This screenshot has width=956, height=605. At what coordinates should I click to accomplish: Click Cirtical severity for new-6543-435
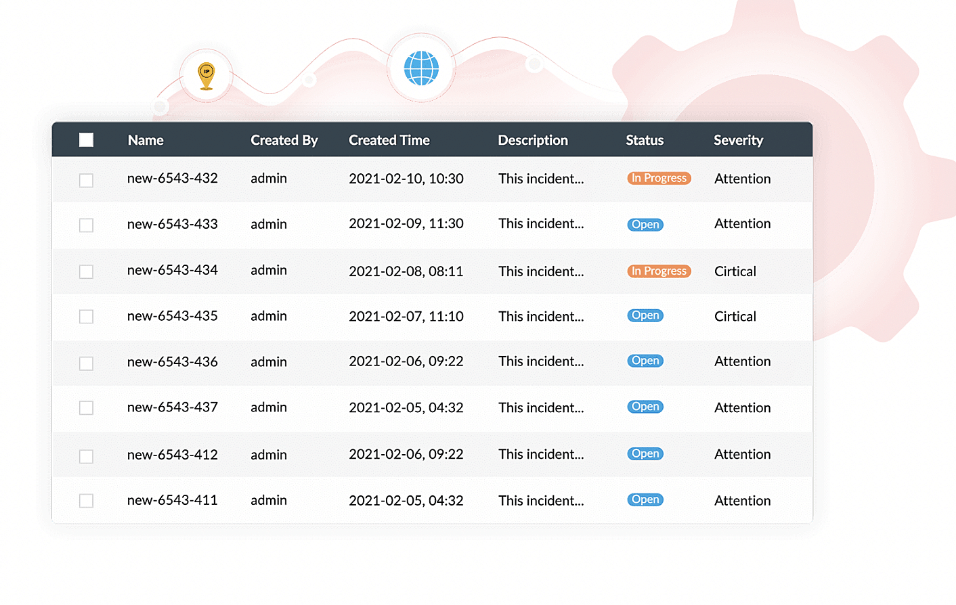click(x=735, y=317)
